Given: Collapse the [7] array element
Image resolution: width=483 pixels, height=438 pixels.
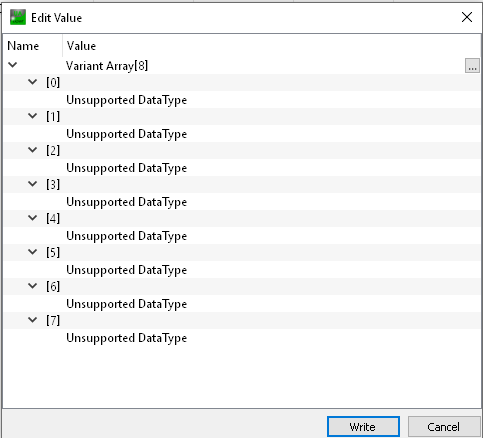Looking at the screenshot, I should pos(33,320).
